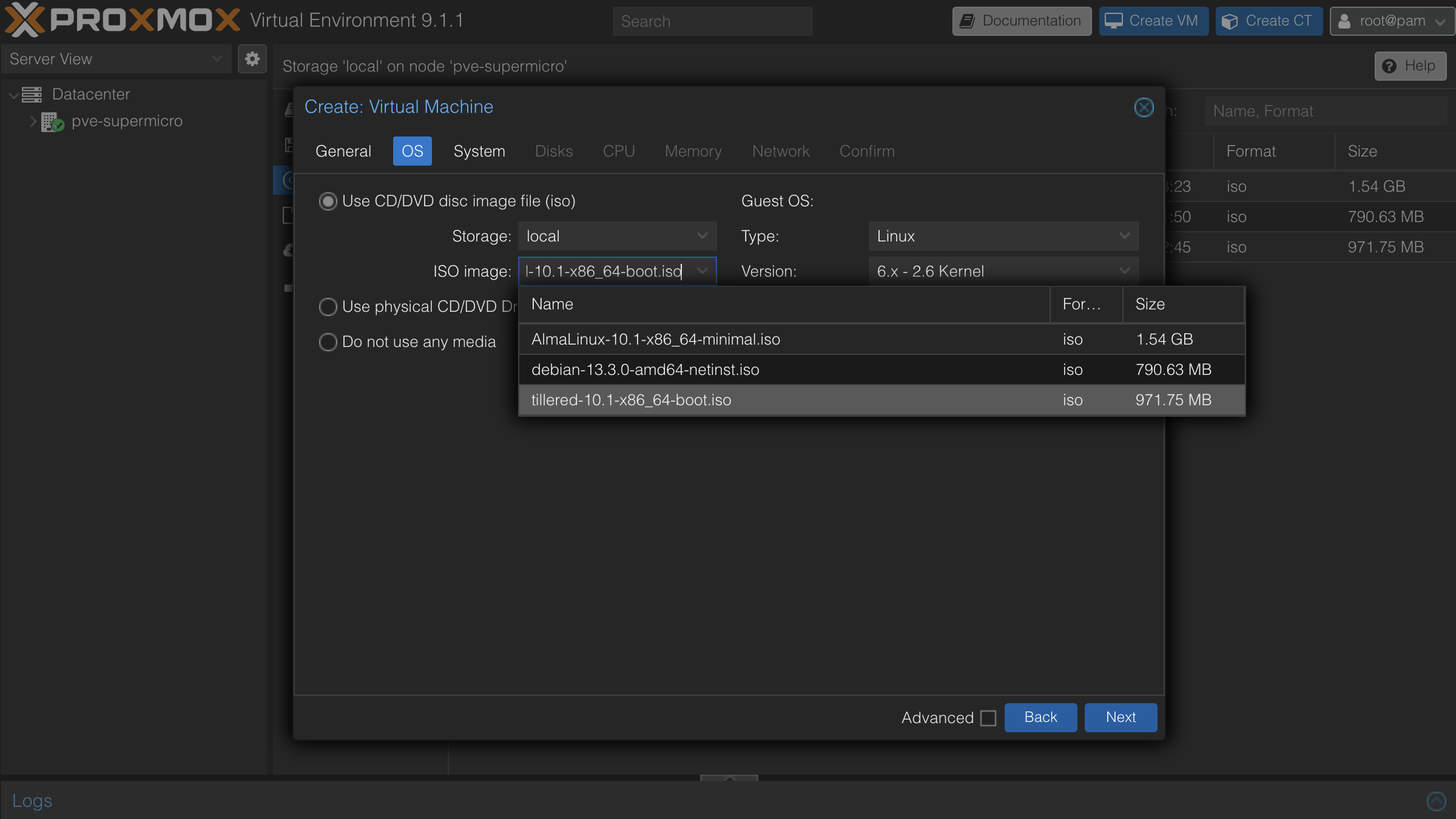
Task: Sort dropdown list by For… header
Action: tap(1087, 304)
